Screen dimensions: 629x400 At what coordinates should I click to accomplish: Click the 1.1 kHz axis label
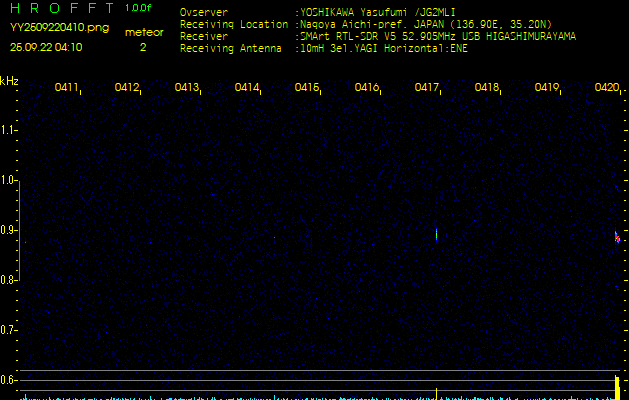tap(7, 130)
